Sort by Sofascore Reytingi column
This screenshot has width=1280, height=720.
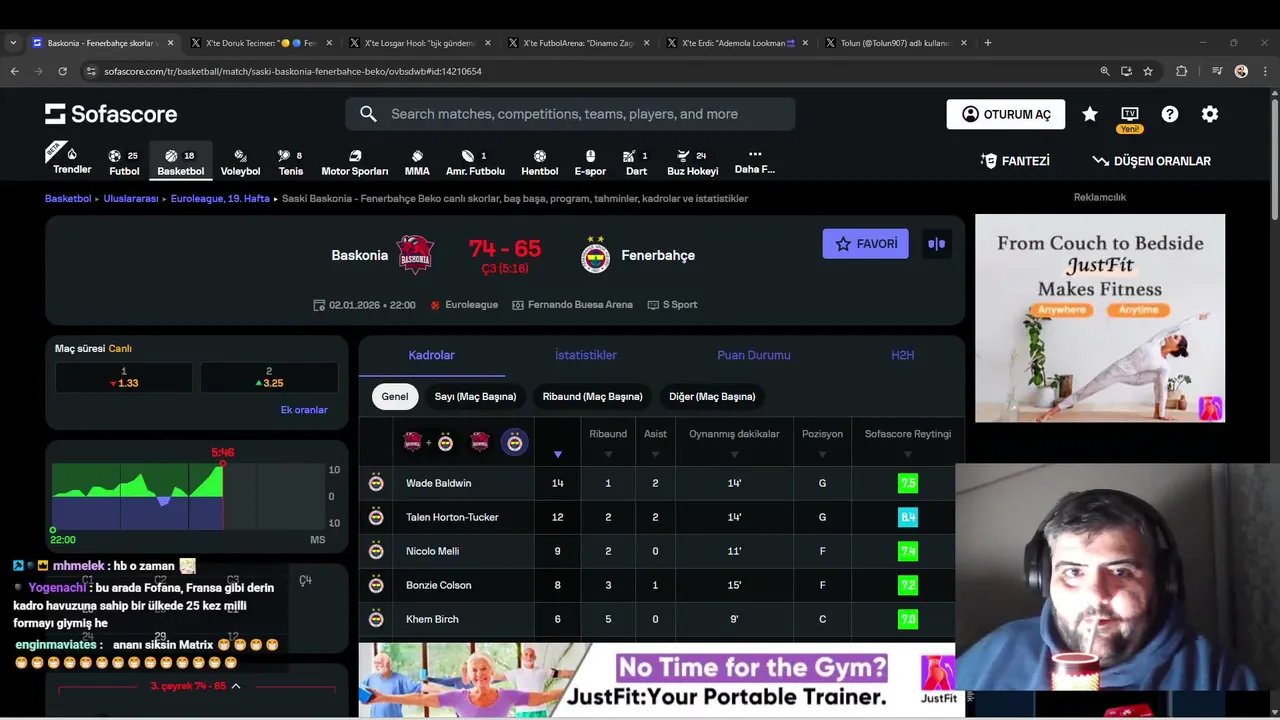(908, 443)
